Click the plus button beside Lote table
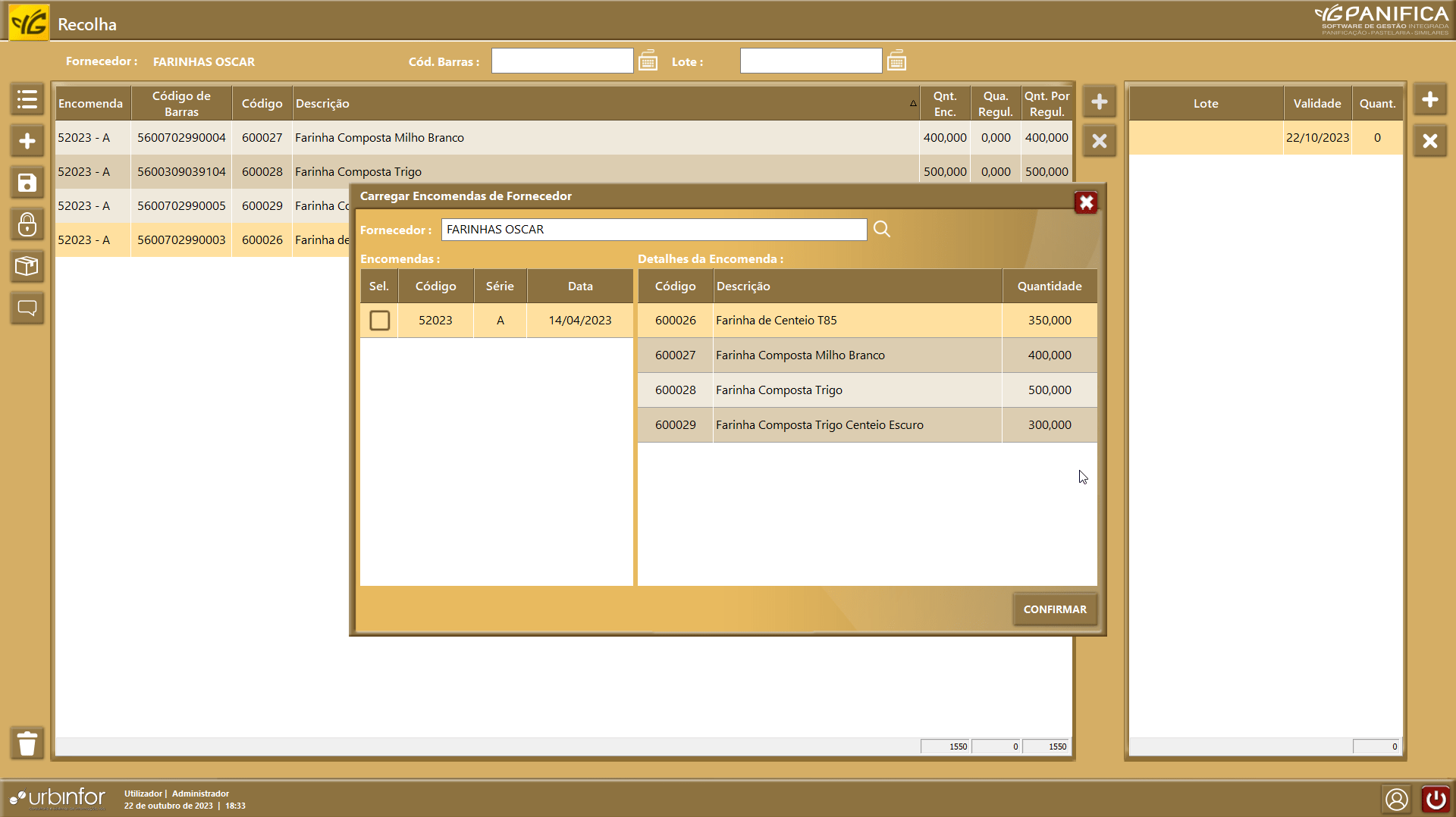The width and height of the screenshot is (1456, 817). (1429, 100)
